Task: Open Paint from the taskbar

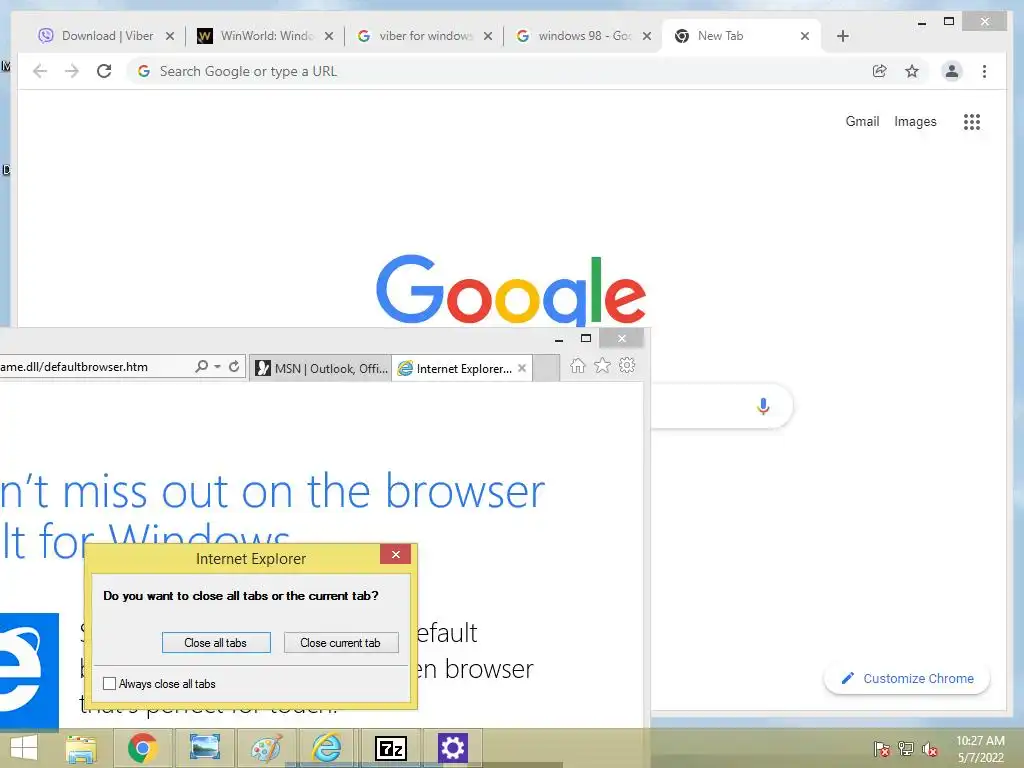Action: pyautogui.click(x=266, y=748)
